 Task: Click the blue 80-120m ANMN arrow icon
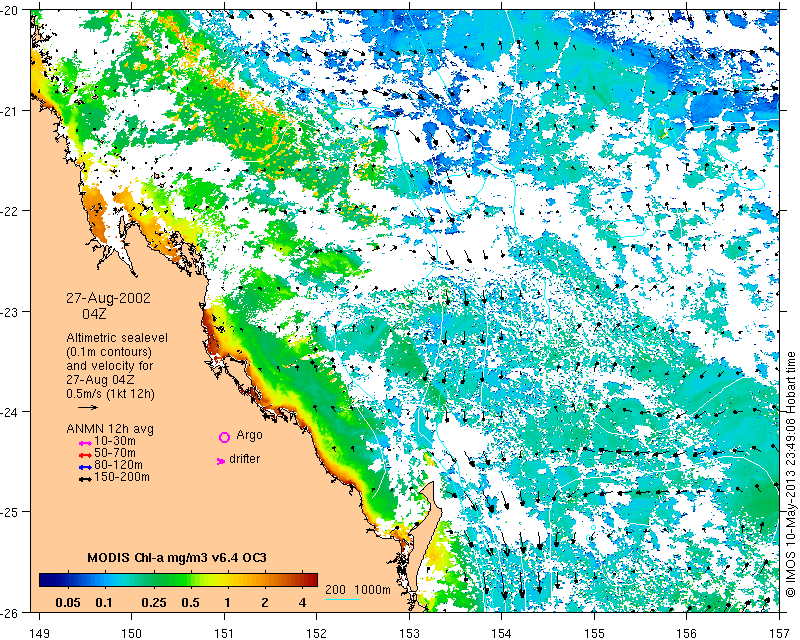[x=85, y=467]
